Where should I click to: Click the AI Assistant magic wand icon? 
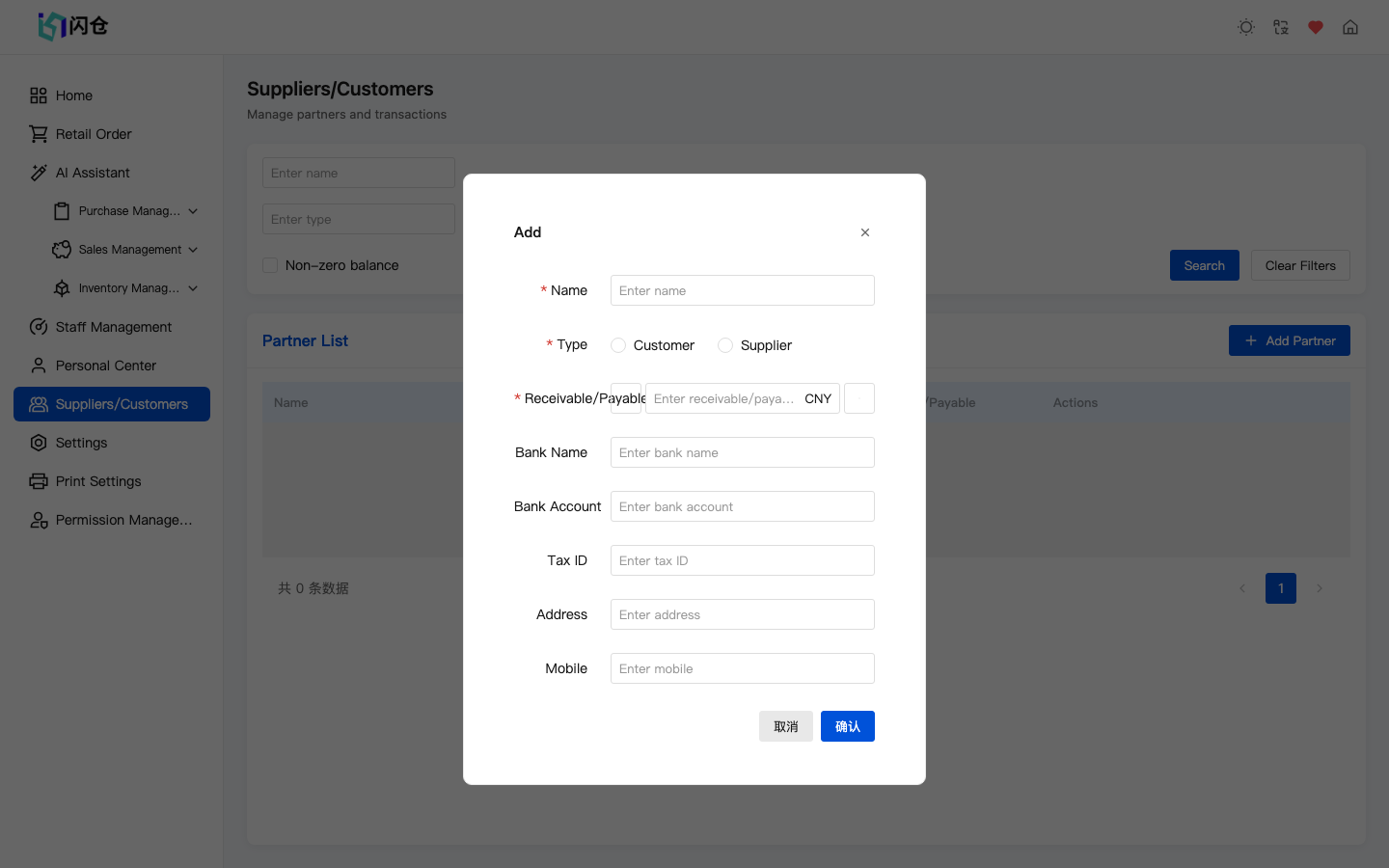click(39, 173)
